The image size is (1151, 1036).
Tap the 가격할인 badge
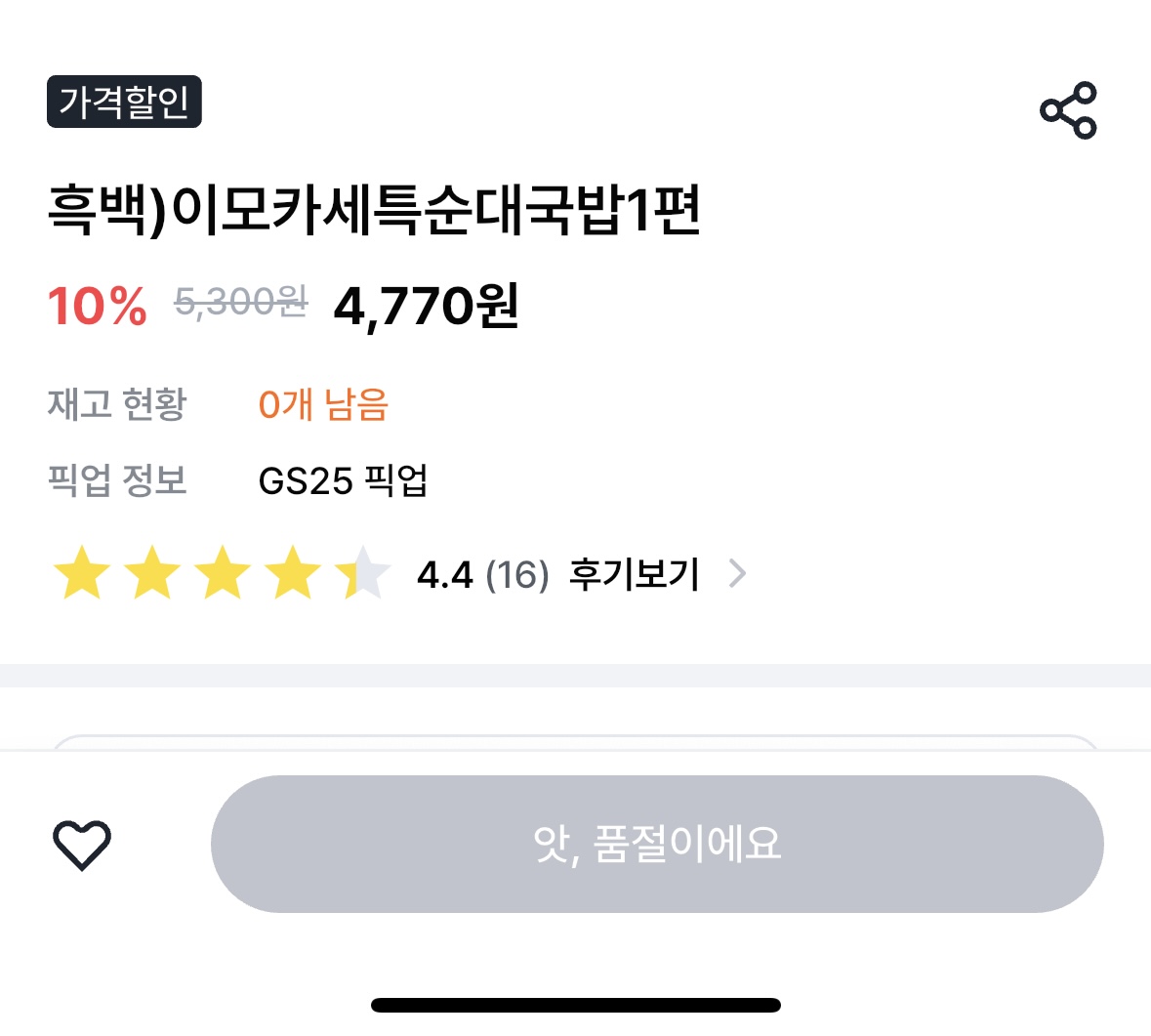(x=124, y=102)
